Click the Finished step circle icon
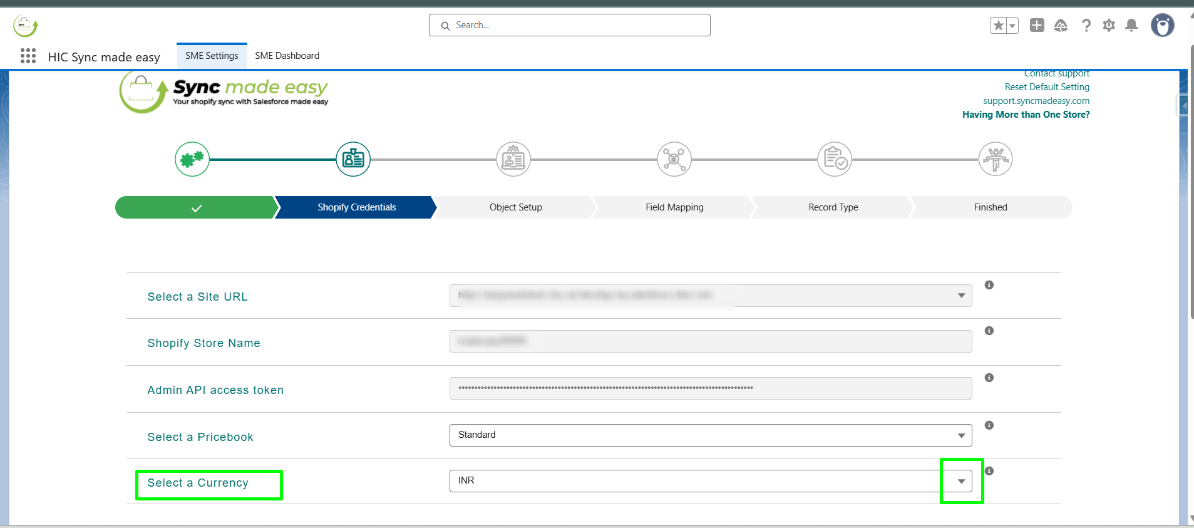1194x528 pixels. 995,159
